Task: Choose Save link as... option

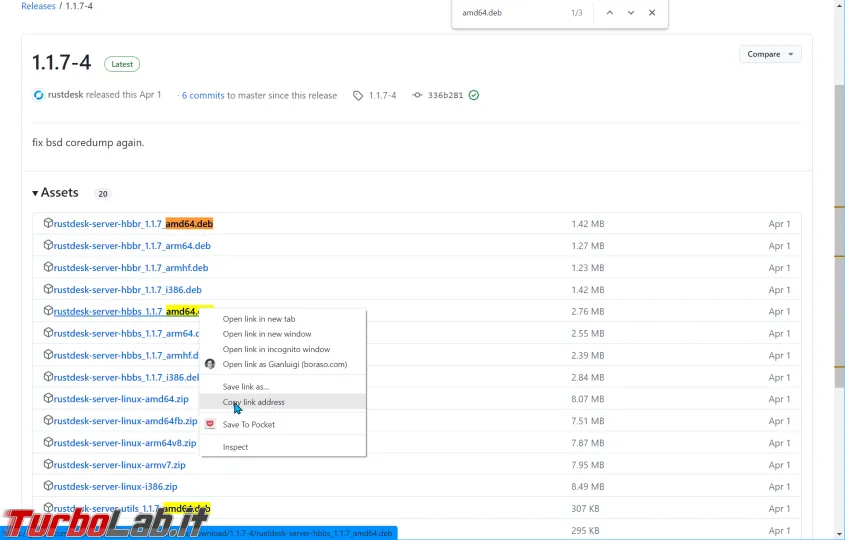Action: point(246,387)
